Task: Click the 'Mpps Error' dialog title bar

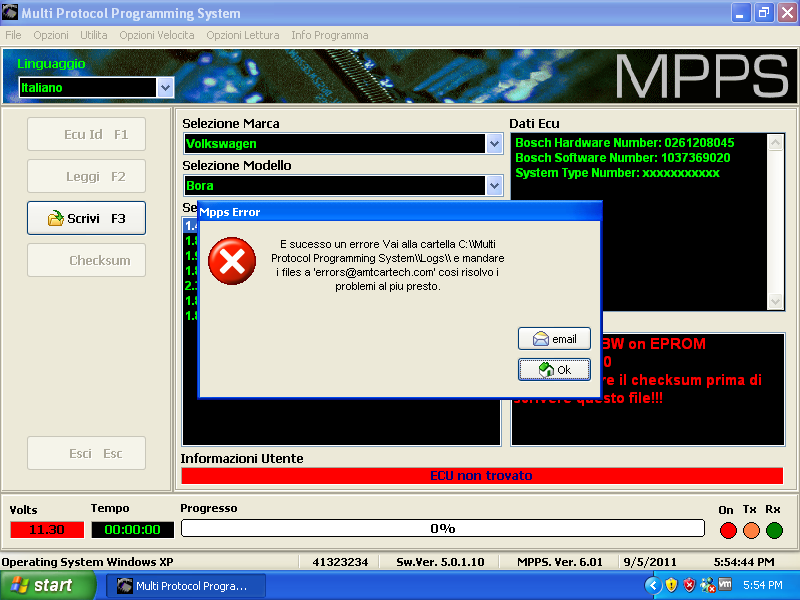Action: click(400, 212)
